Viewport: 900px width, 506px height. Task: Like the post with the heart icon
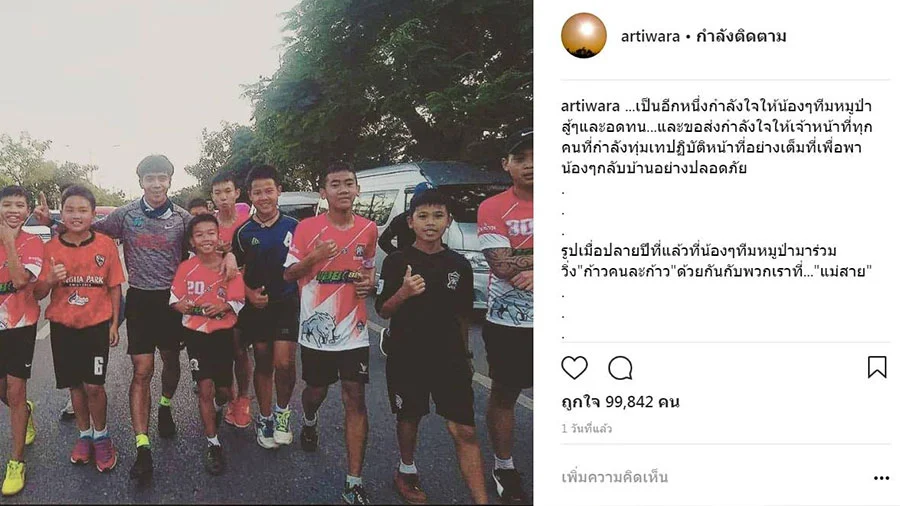pyautogui.click(x=574, y=368)
